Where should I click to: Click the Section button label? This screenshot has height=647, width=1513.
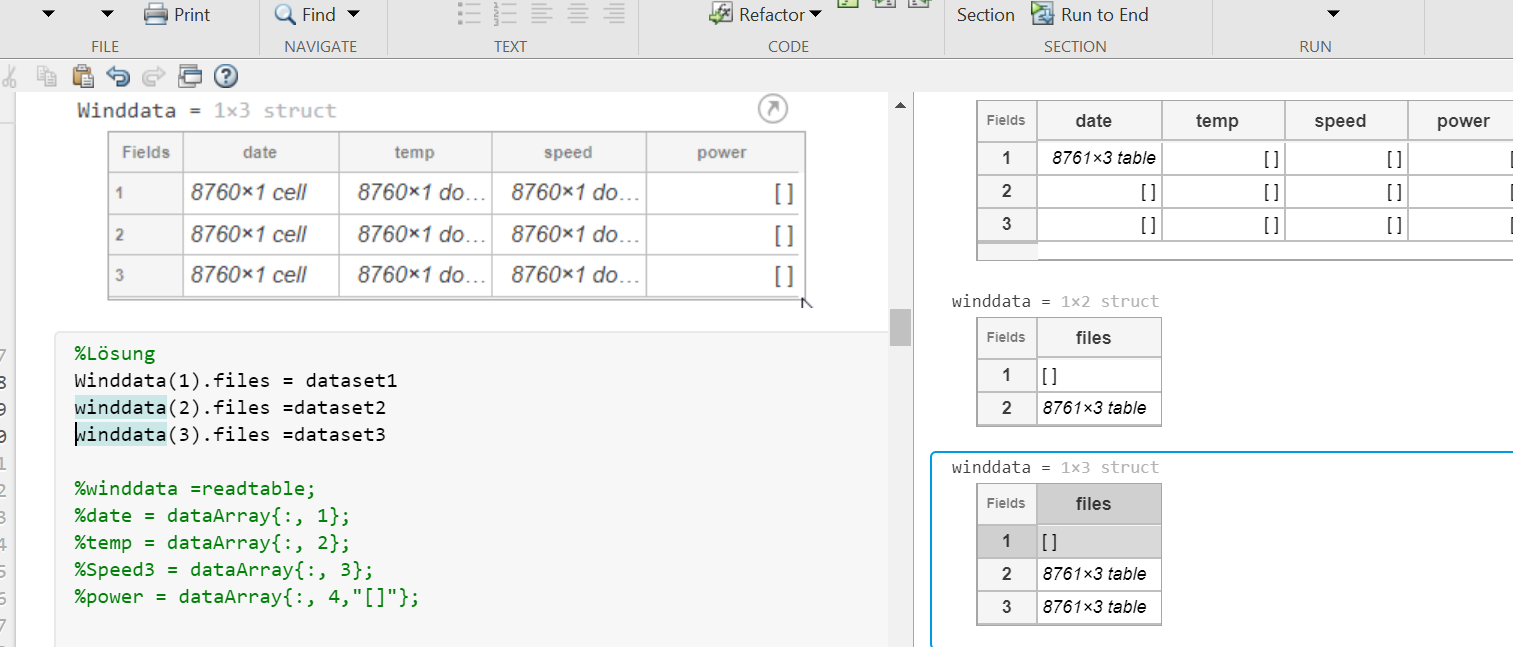coord(985,15)
